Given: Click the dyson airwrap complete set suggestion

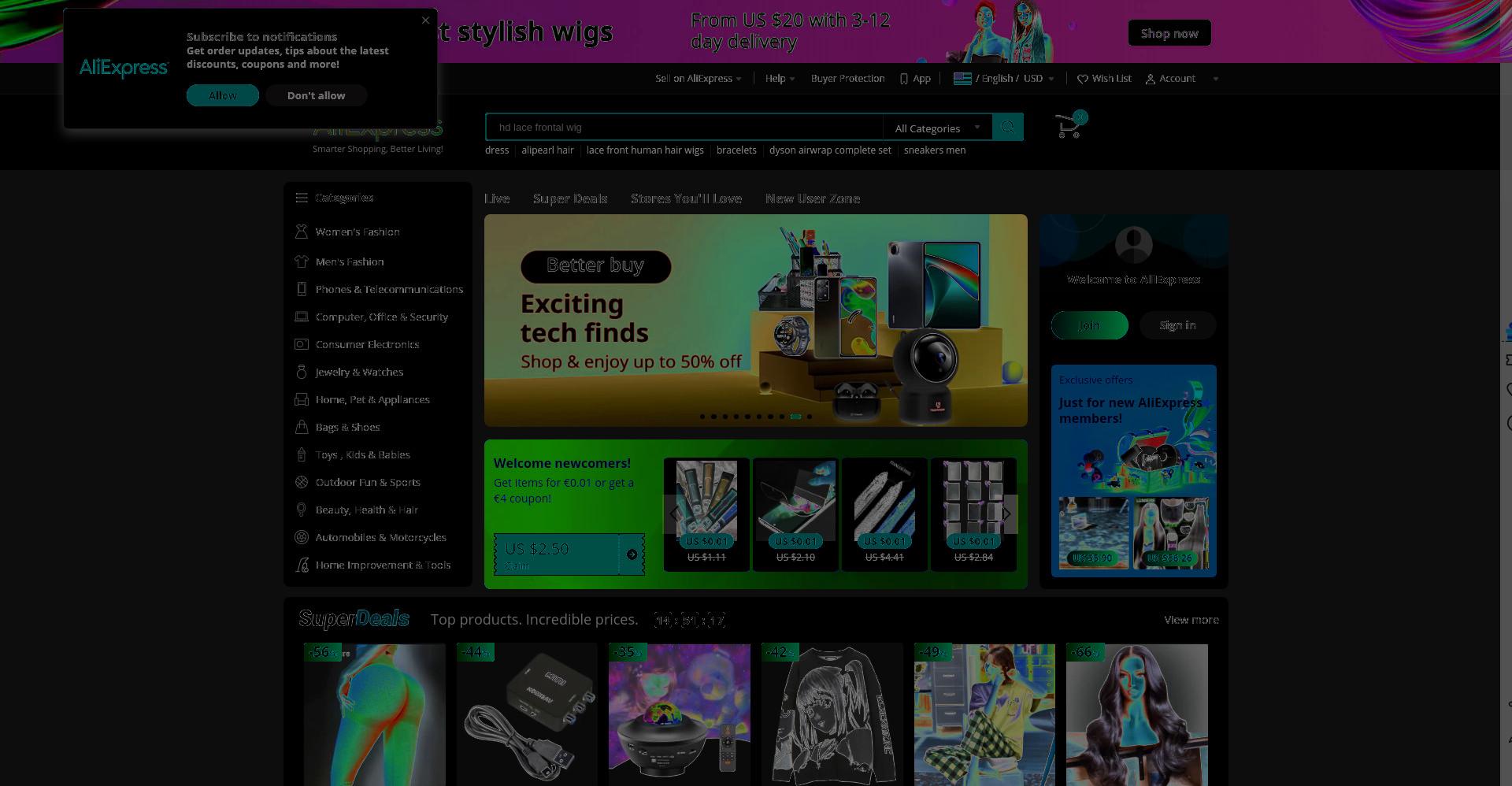Looking at the screenshot, I should (830, 150).
